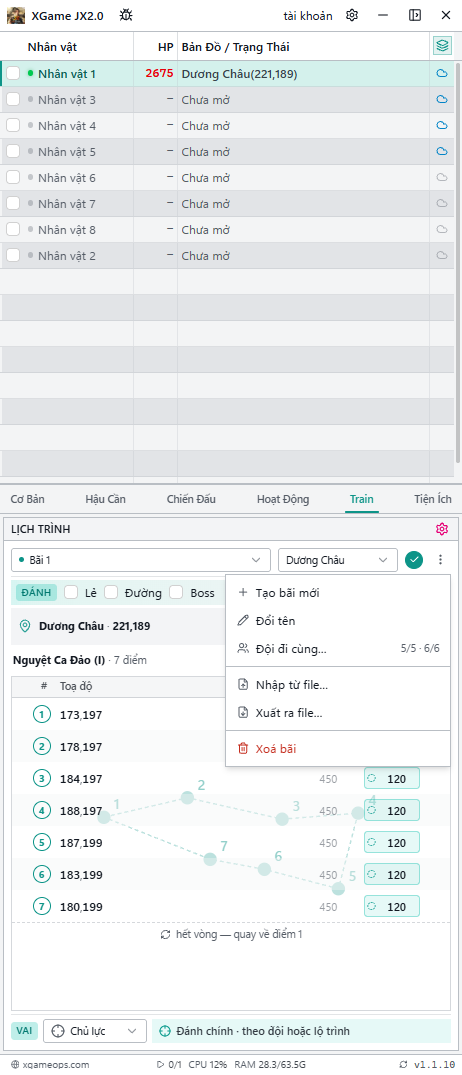The image size is (462, 1075).
Task: Choose Đội đi cùng... menu entry
Action: coord(338,648)
